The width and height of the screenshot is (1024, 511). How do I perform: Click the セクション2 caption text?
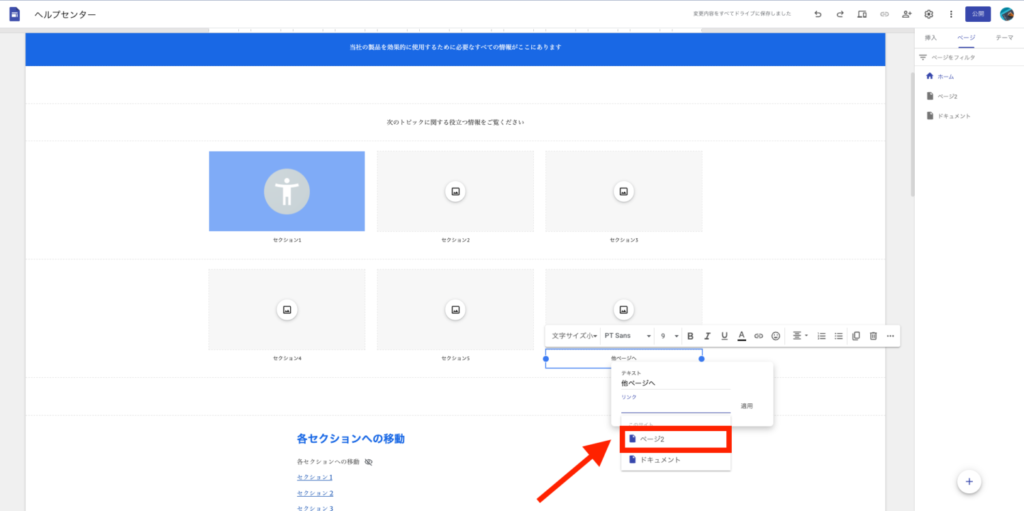coord(455,240)
